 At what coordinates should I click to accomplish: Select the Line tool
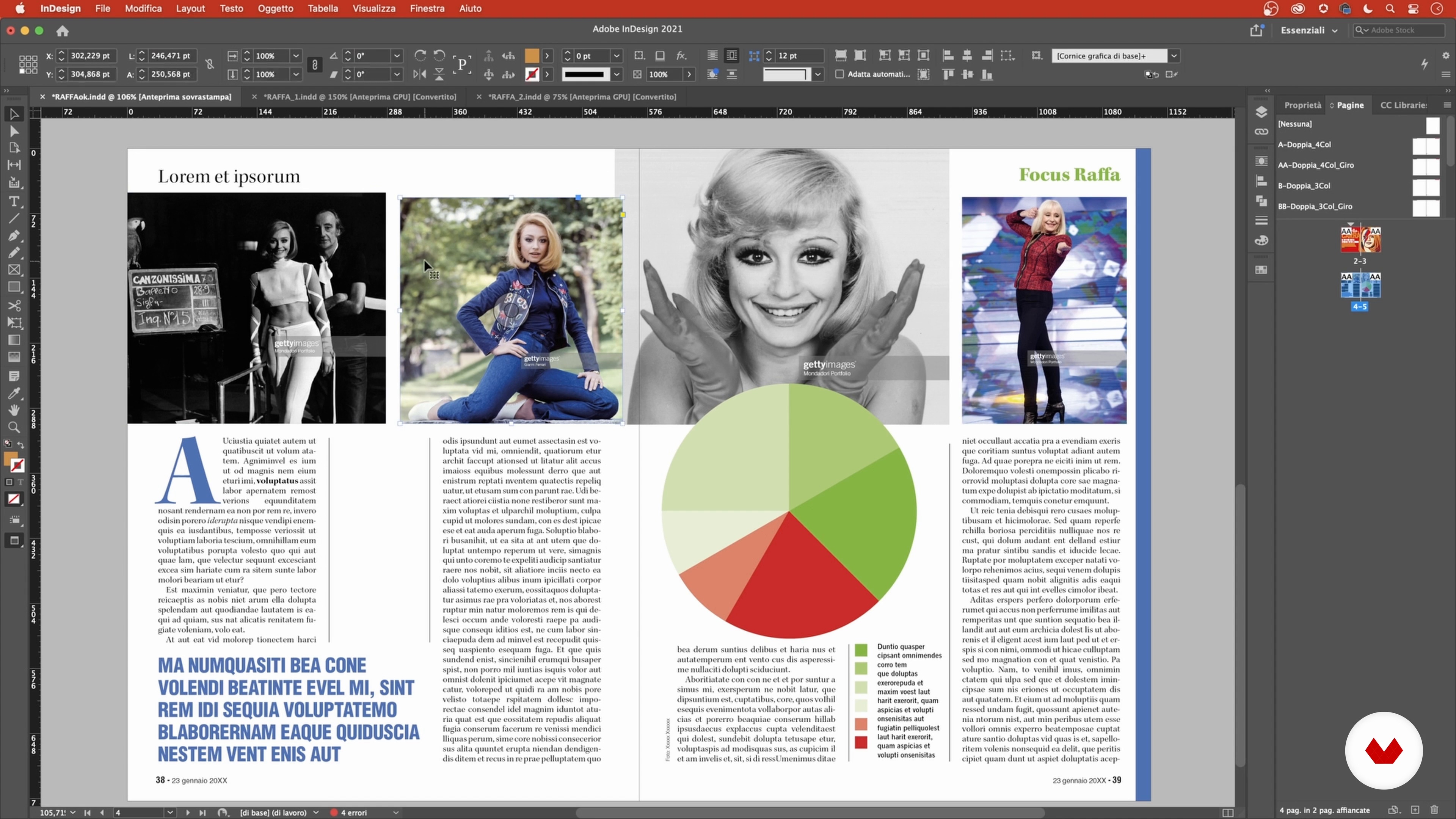(x=14, y=219)
